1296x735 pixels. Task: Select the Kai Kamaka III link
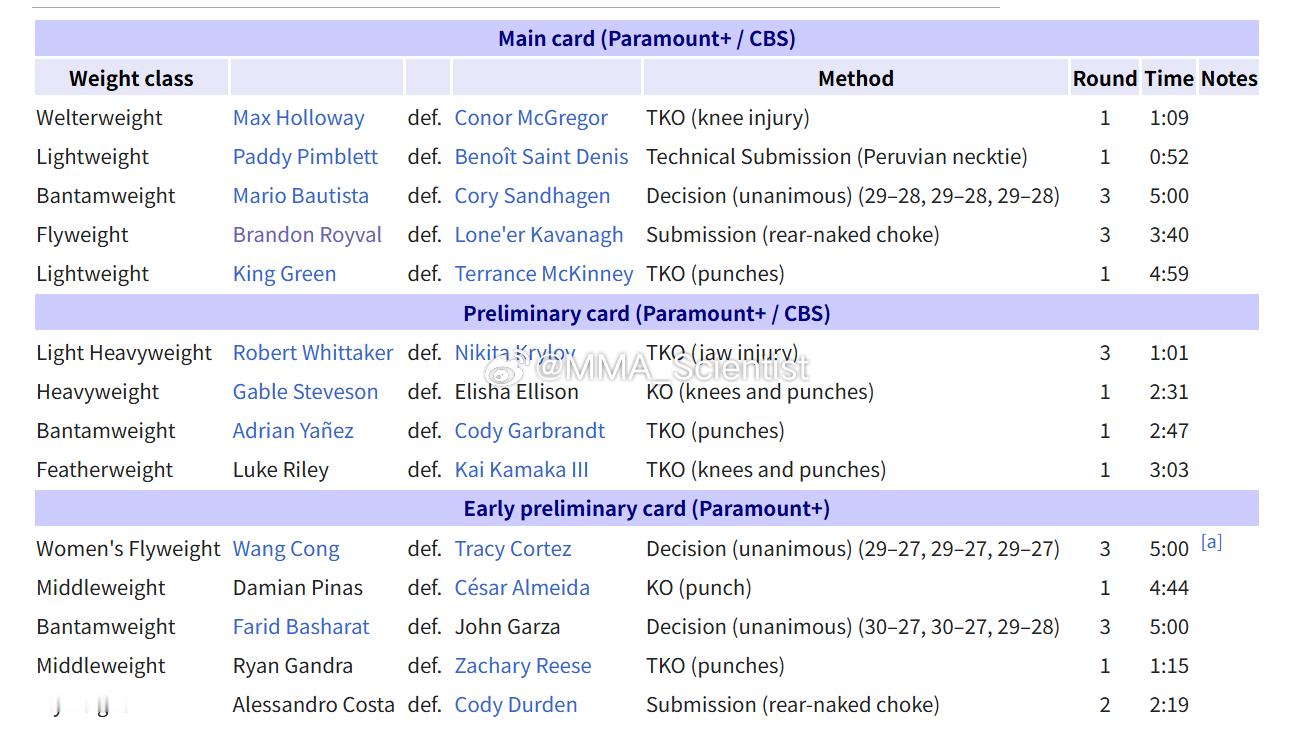[521, 470]
